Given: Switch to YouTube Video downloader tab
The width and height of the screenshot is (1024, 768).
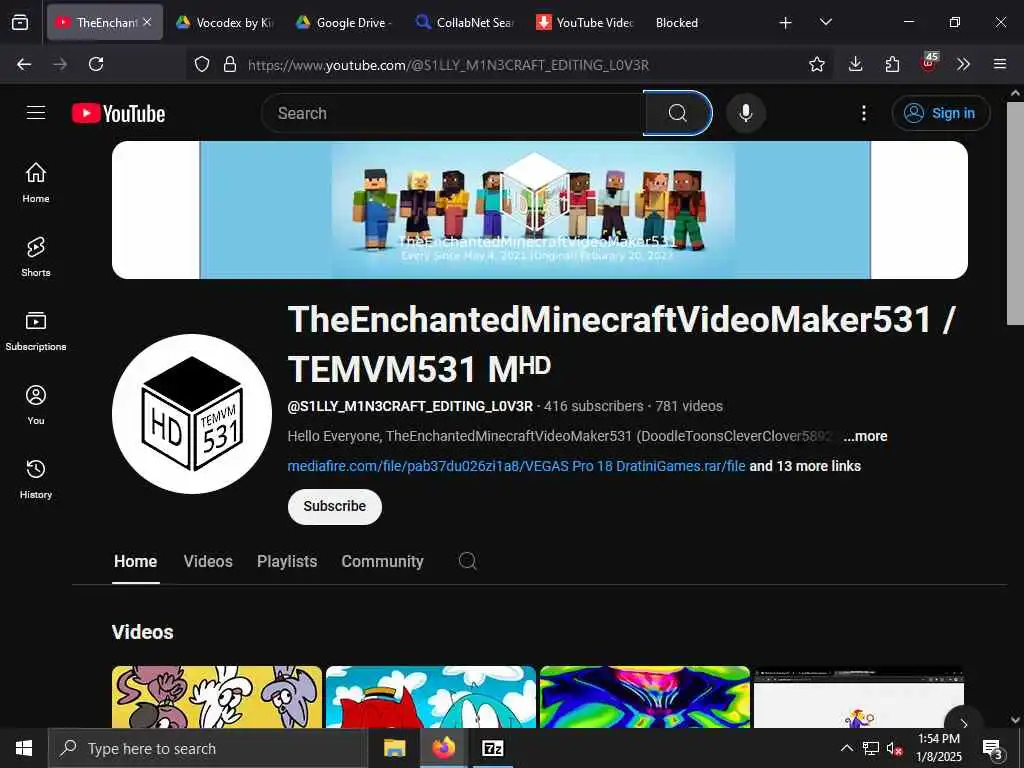Looking at the screenshot, I should pyautogui.click(x=585, y=22).
